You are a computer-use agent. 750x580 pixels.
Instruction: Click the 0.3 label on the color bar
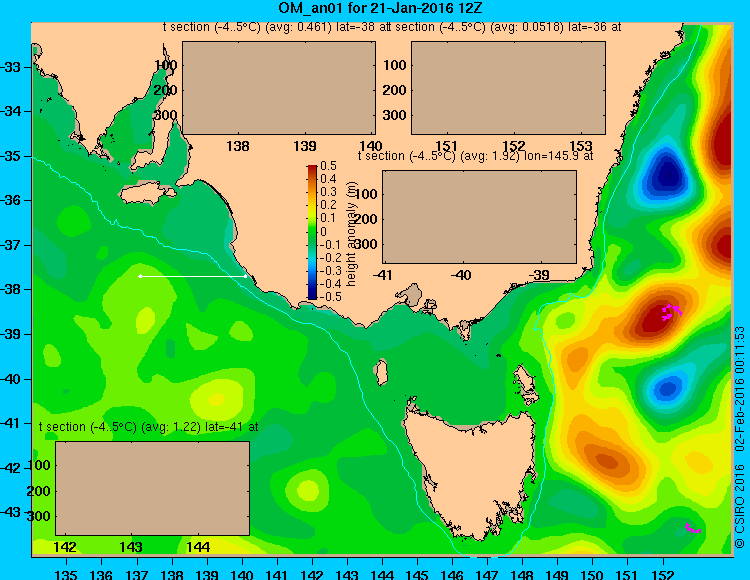[329, 192]
